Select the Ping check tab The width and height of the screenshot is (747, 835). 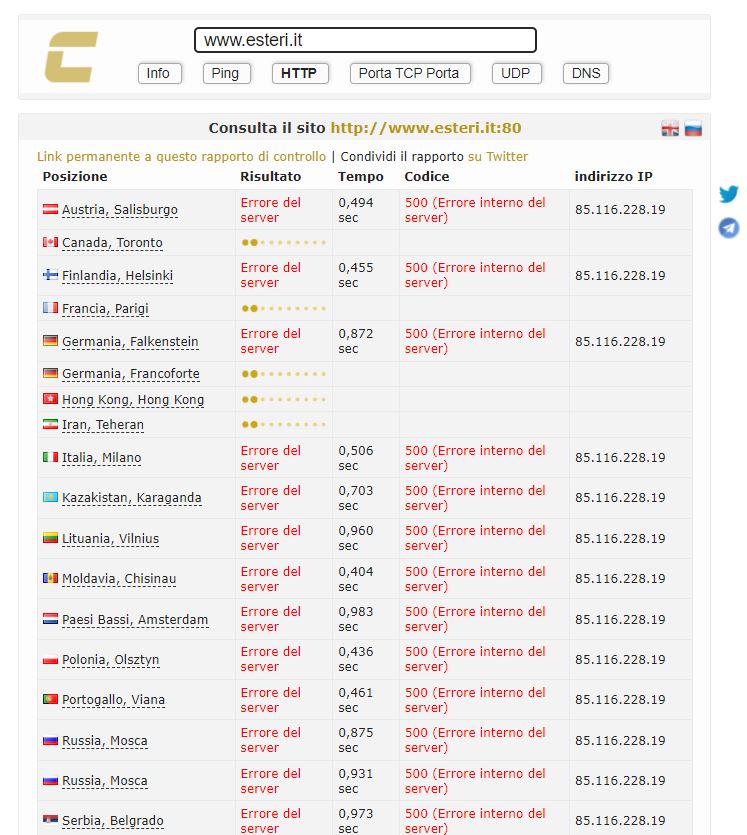tap(225, 73)
